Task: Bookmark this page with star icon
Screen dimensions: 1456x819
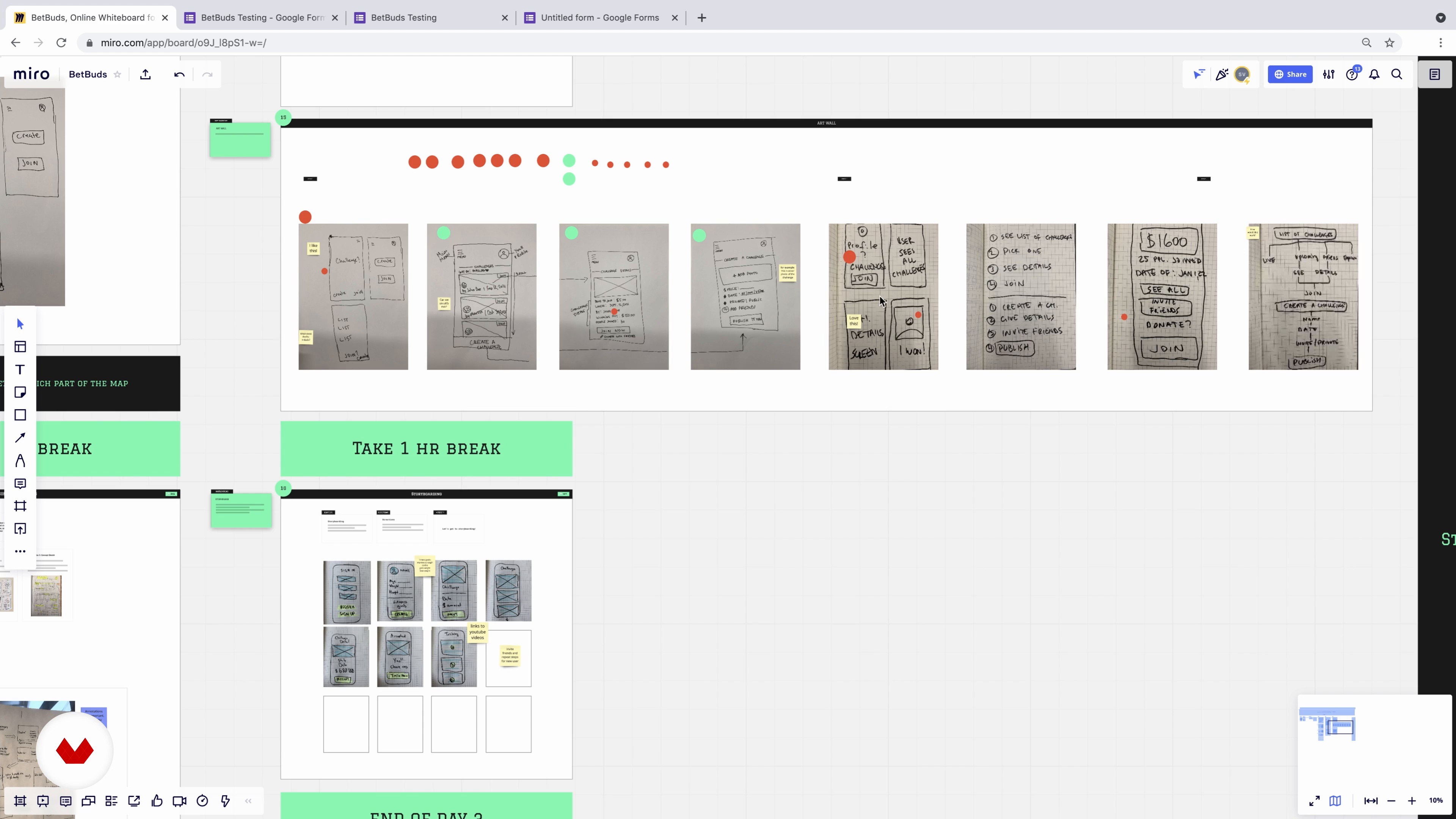Action: pyautogui.click(x=1389, y=42)
